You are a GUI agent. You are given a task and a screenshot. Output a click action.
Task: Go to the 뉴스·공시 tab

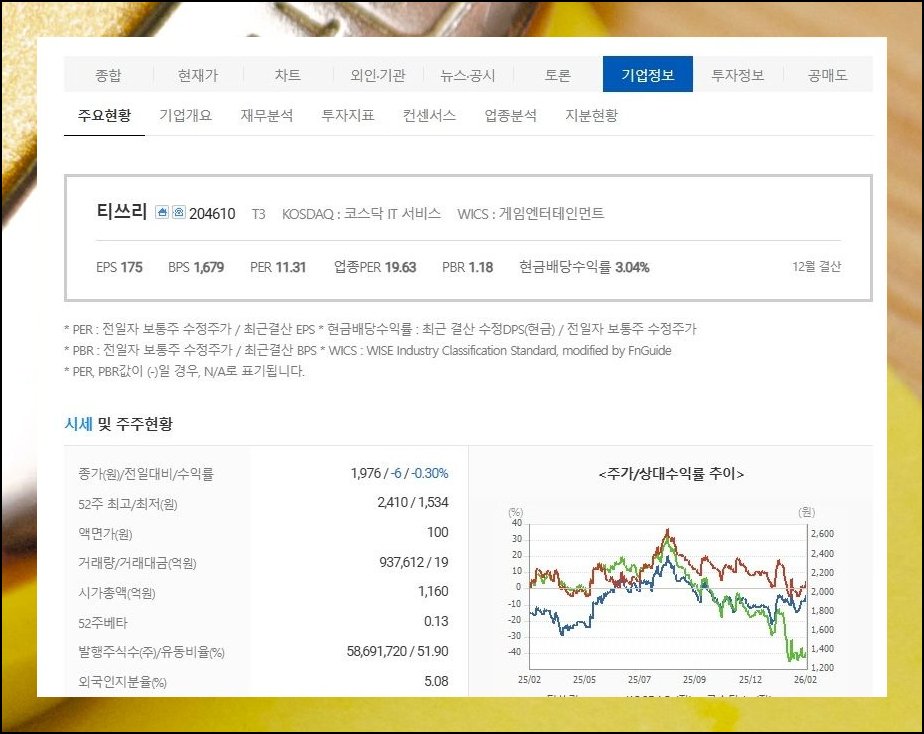point(468,75)
